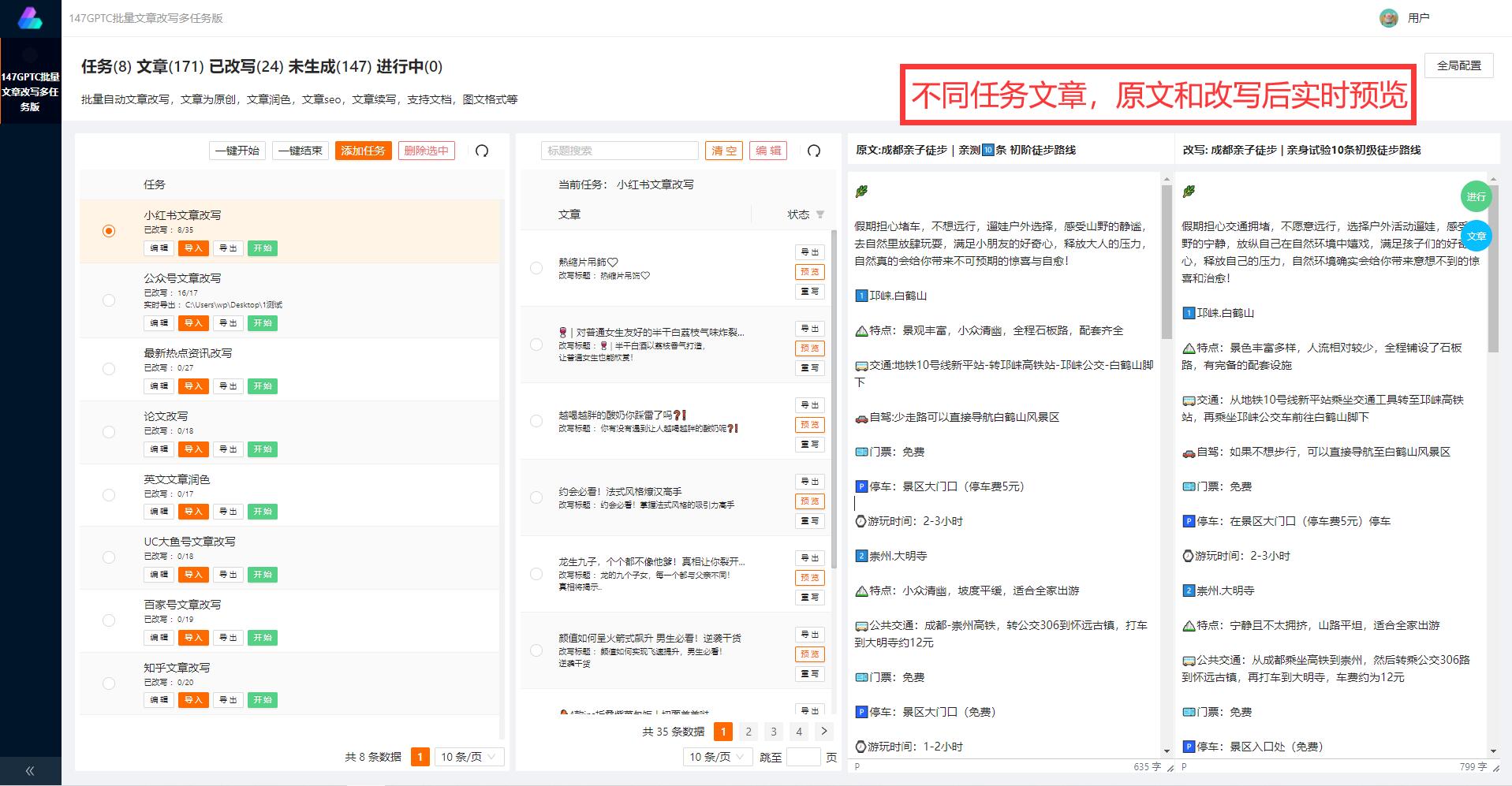Go to next article page using arrow
Viewport: 1512px width, 786px height.
(823, 732)
